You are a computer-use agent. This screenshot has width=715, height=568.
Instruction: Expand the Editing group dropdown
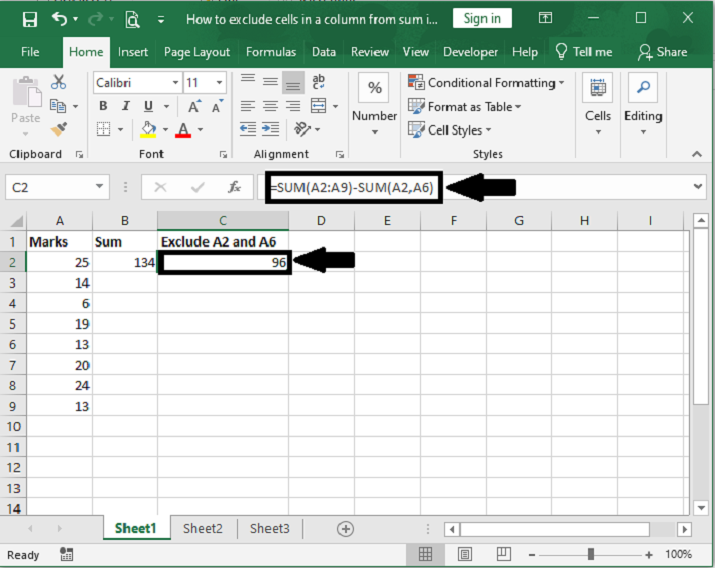(x=643, y=132)
